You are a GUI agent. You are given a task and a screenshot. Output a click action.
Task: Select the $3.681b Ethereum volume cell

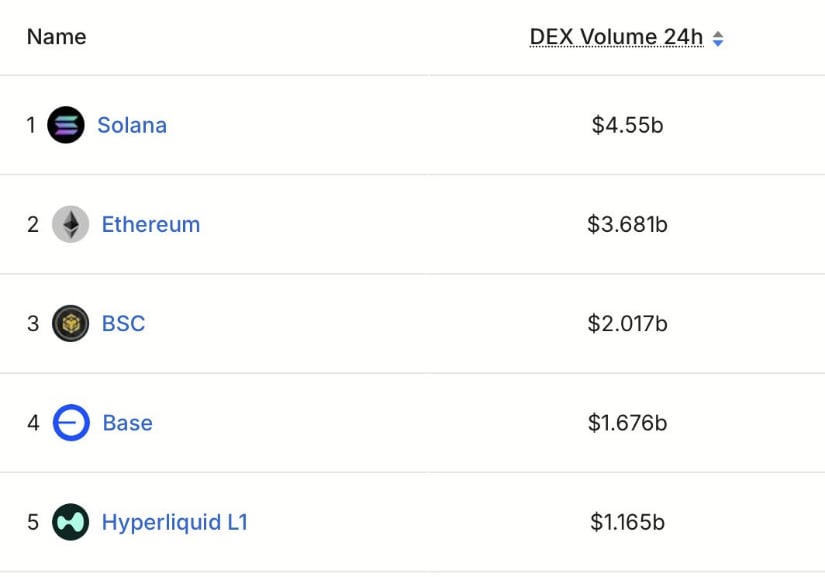click(x=627, y=225)
